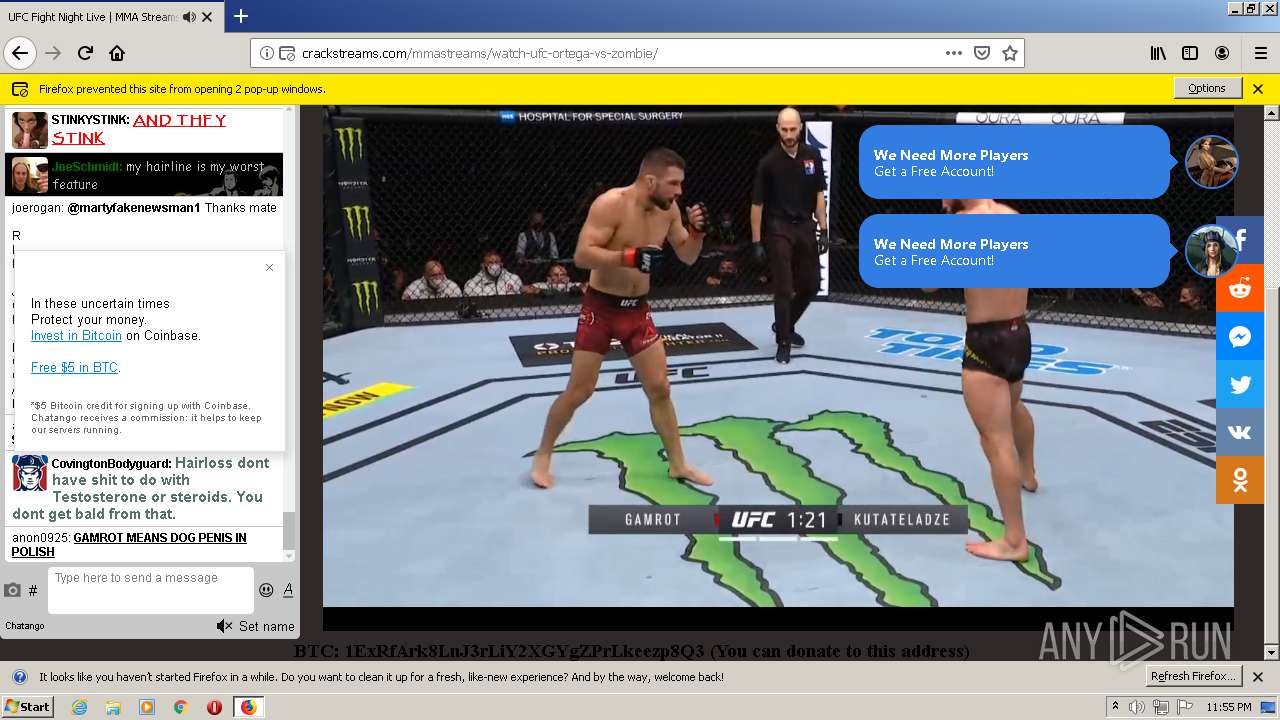
Task: Open the Action Center flag icon
Action: click(x=1185, y=707)
